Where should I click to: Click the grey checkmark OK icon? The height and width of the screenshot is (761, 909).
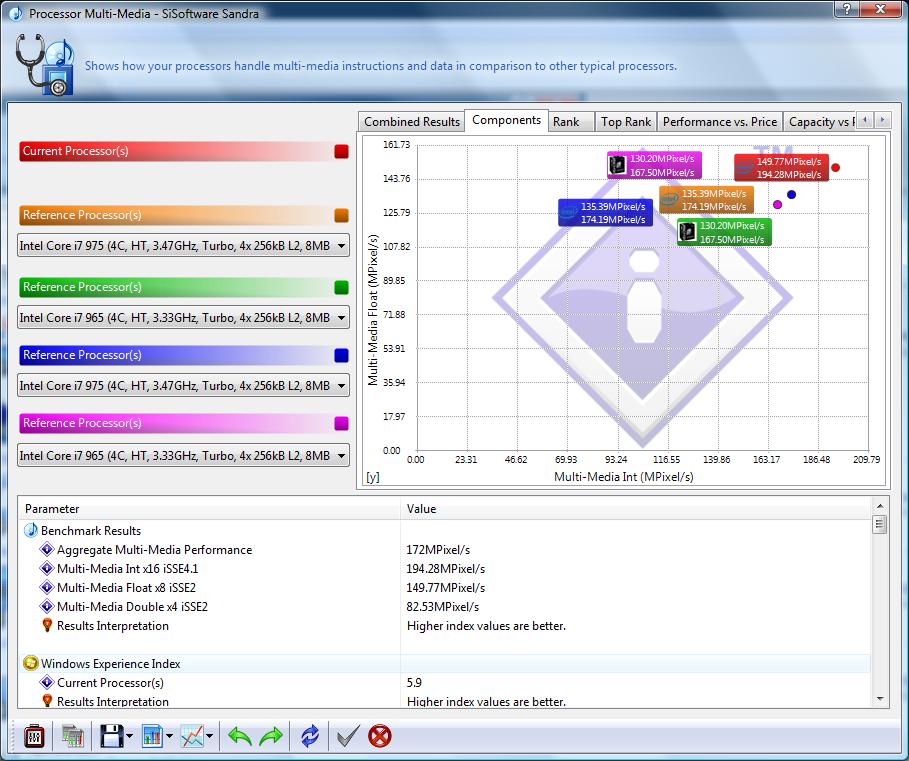(x=347, y=737)
